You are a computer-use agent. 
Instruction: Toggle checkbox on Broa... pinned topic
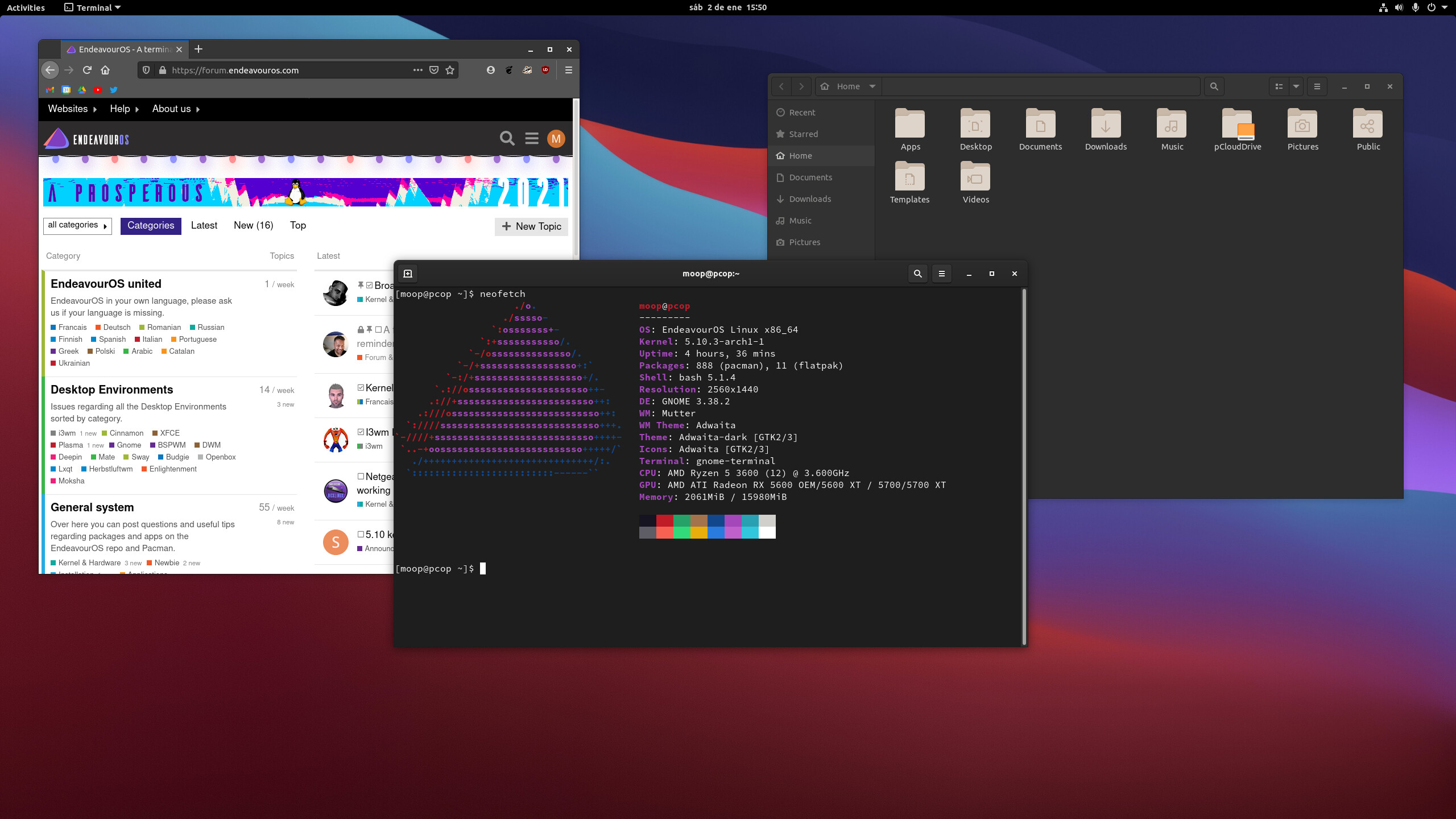coord(369,285)
